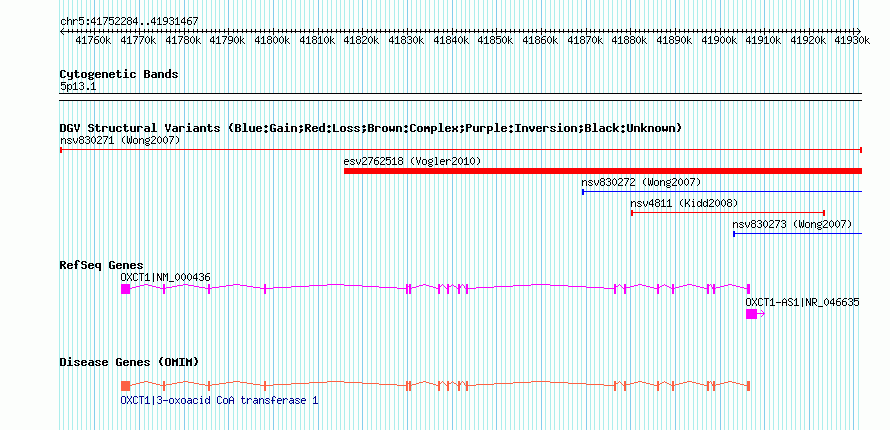Click the thin red nsv830271 loss line
The width and height of the screenshot is (890, 430).
461,150
